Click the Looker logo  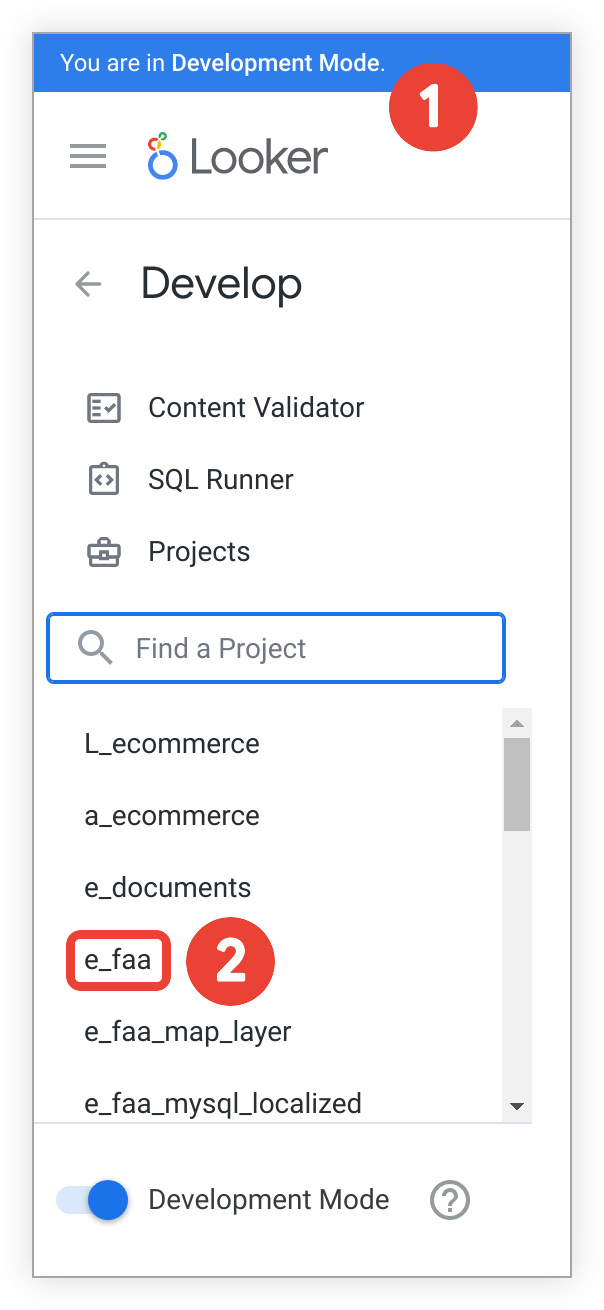[x=238, y=157]
